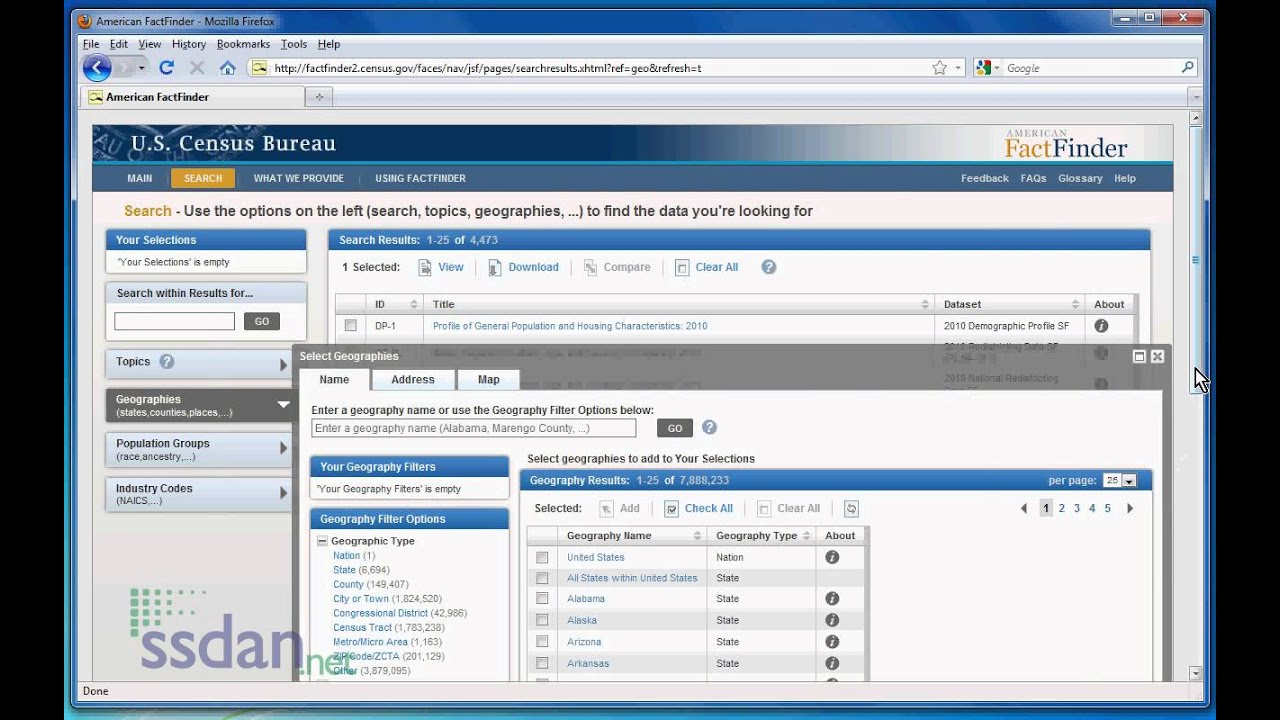Open the FAQs link
The width and height of the screenshot is (1280, 720).
point(1033,178)
